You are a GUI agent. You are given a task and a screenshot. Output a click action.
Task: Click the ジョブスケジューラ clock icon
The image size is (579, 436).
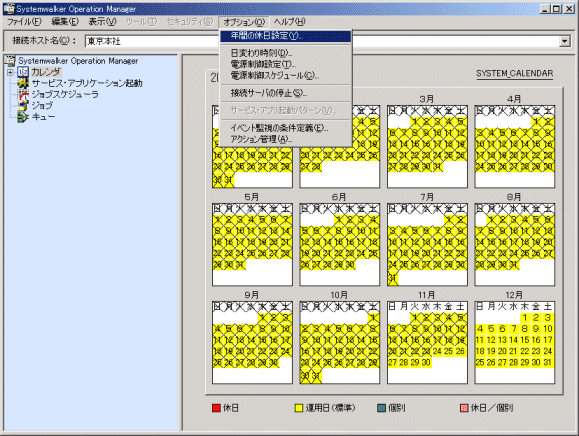pyautogui.click(x=23, y=95)
